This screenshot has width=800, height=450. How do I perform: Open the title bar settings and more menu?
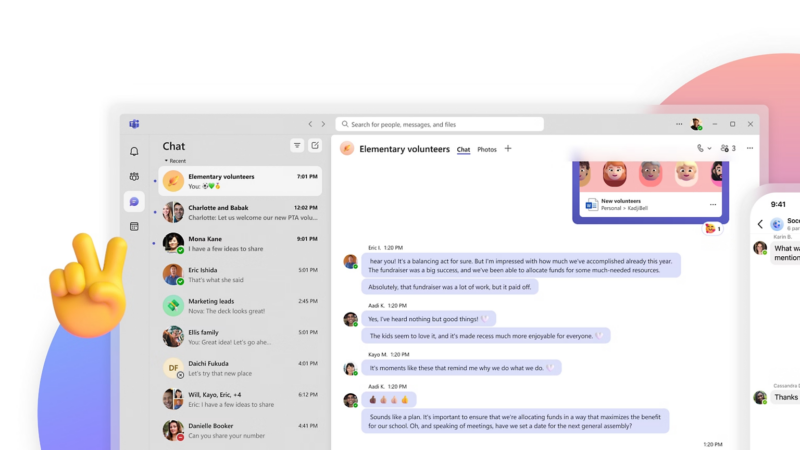click(679, 124)
